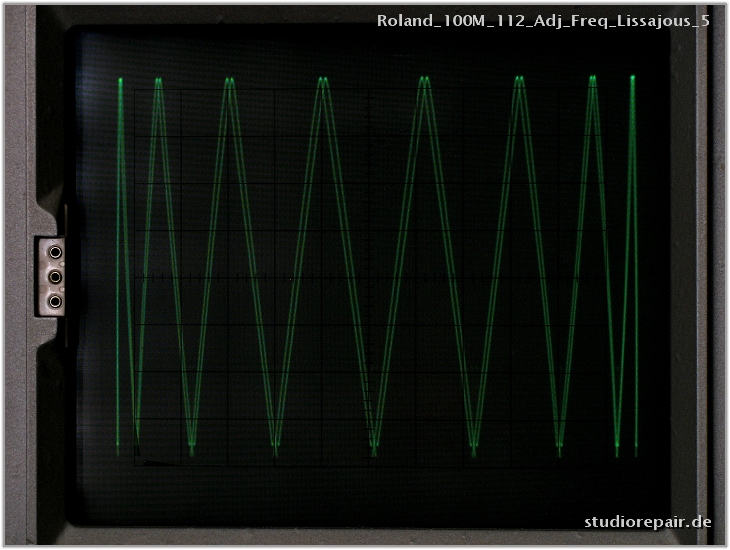Click the last double-peaked crest on the right
This screenshot has height=550, width=730.
(x=593, y=79)
